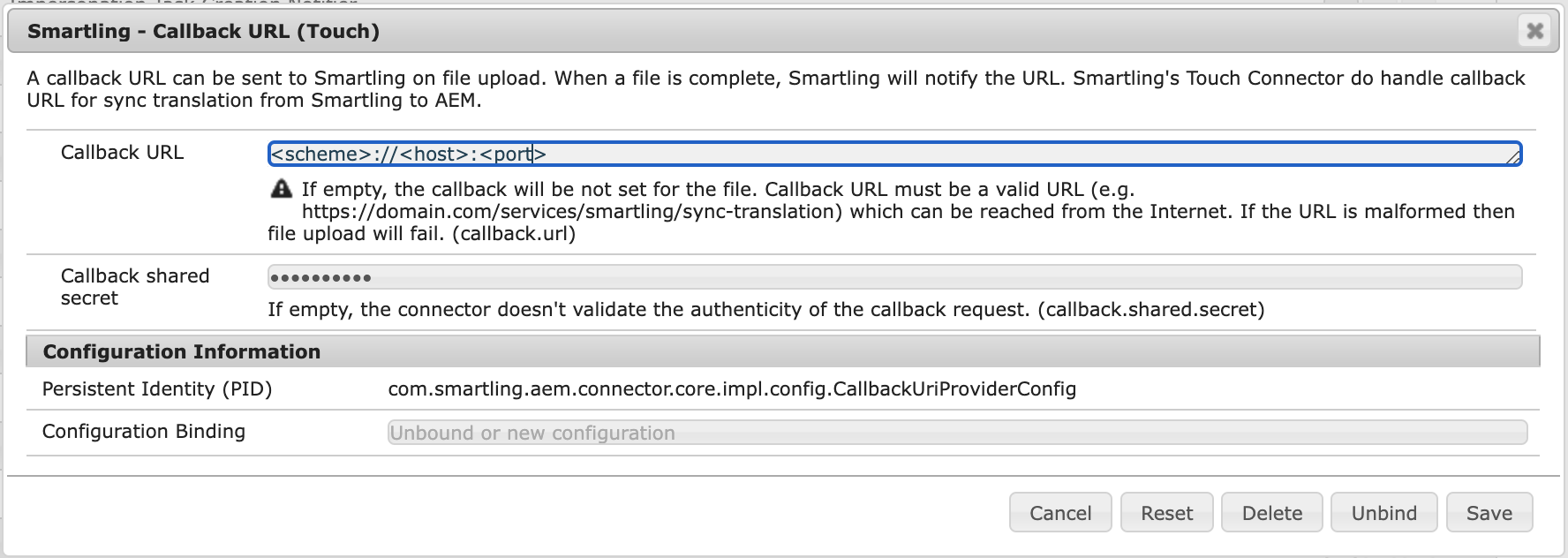Click the Configuration Binding field
The height and width of the screenshot is (558, 1568).
click(957, 433)
